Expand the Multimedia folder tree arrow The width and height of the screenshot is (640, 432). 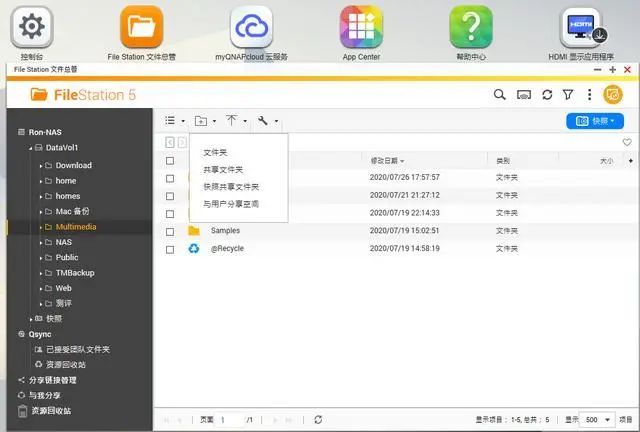pos(41,227)
